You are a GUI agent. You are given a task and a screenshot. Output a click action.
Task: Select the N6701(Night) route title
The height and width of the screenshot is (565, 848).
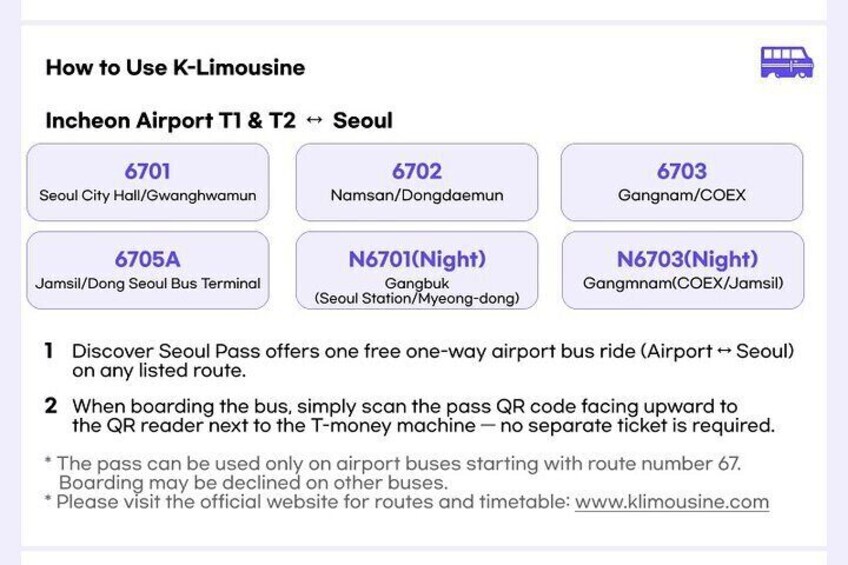[417, 259]
